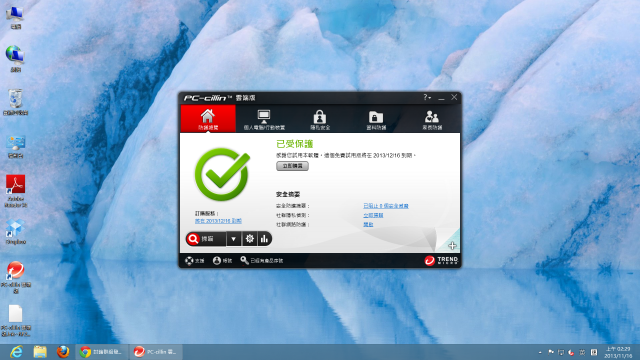The width and height of the screenshot is (640, 360).
Task: Select the Recycle Bin desktop icon
Action: 15,102
